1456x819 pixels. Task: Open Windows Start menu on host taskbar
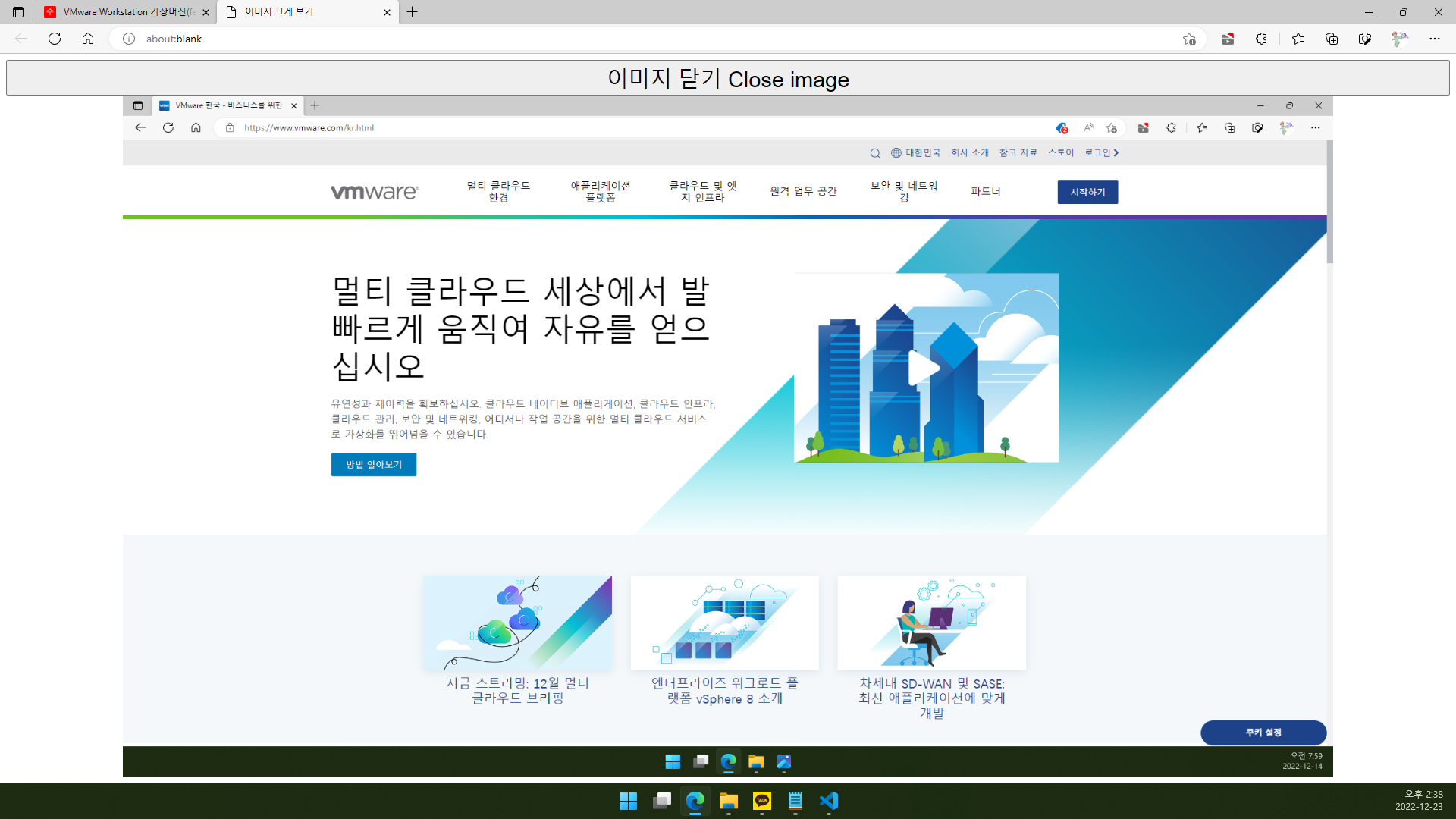pos(628,801)
